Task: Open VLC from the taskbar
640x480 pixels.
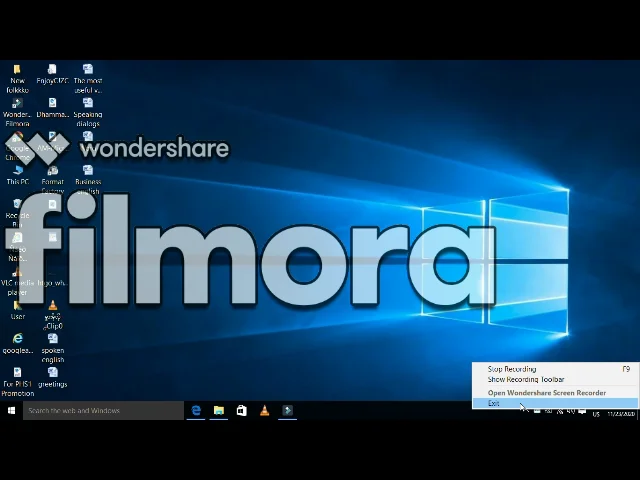Action: 264,411
